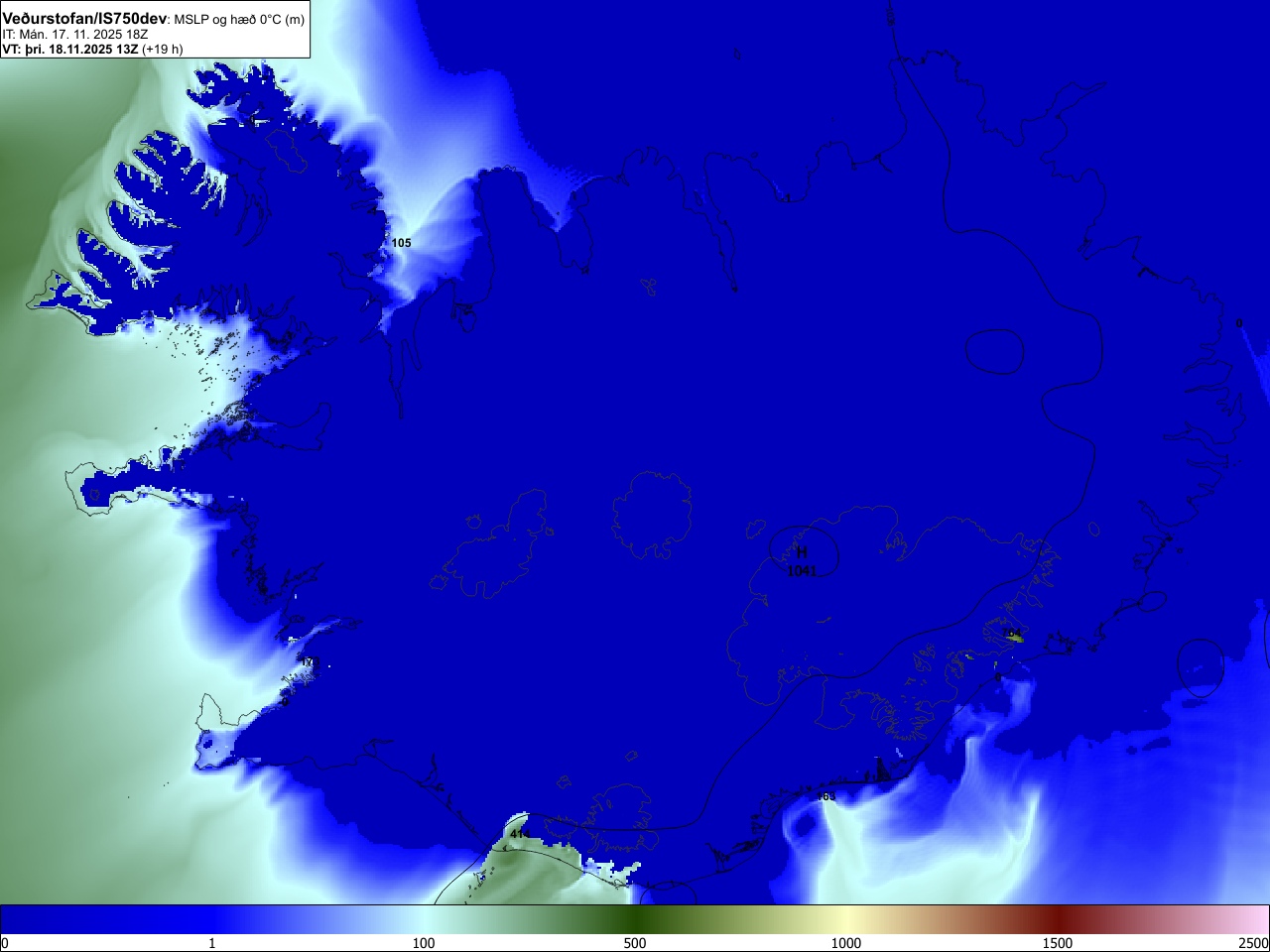Click the "41" map label near the south coast
Viewport: 1270px width, 952px height.
click(516, 834)
